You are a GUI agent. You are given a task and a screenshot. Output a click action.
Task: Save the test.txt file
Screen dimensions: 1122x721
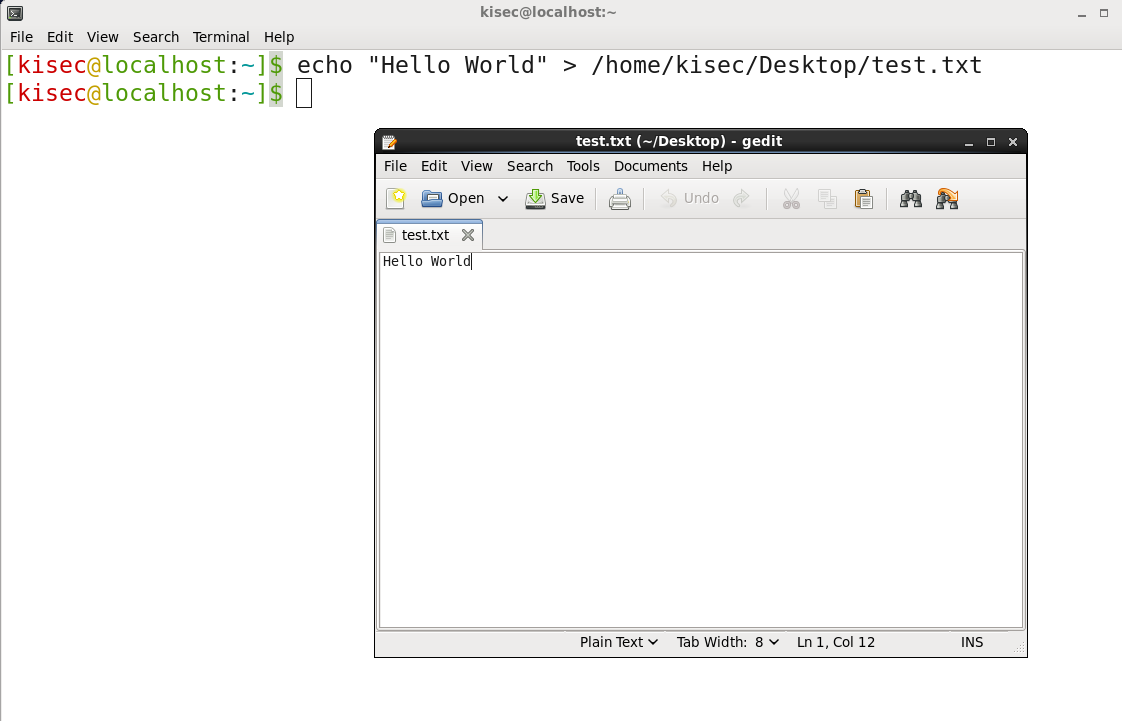[x=555, y=198]
